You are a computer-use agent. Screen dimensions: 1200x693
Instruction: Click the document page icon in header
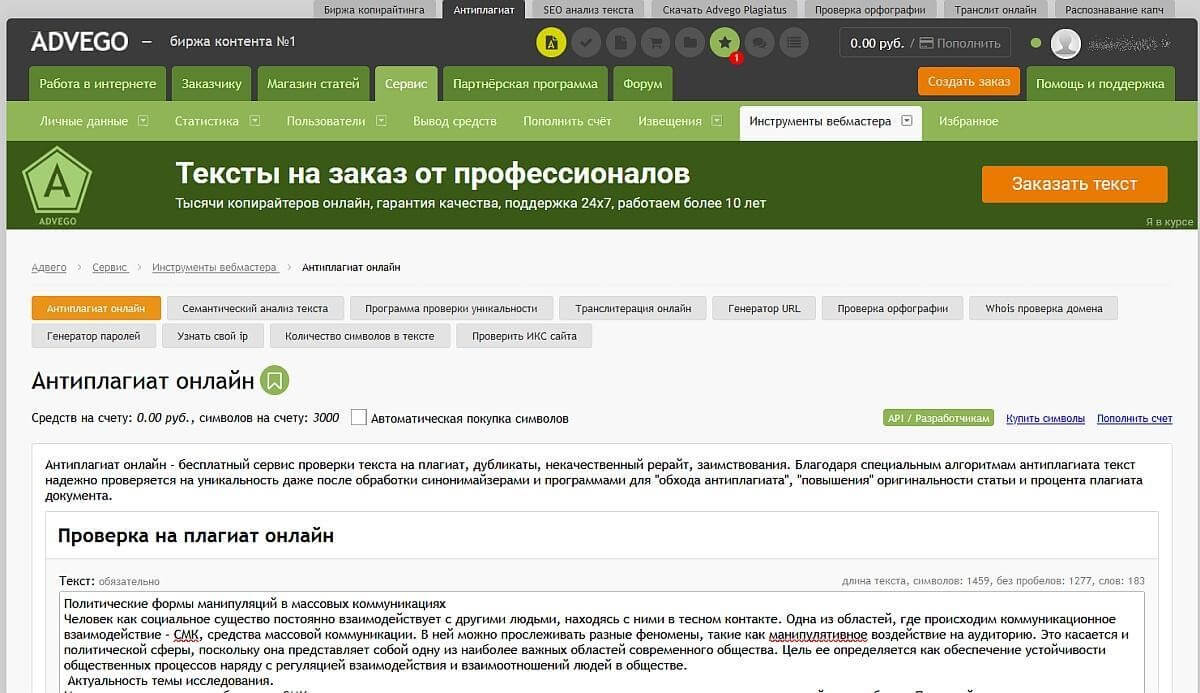pyautogui.click(x=620, y=42)
